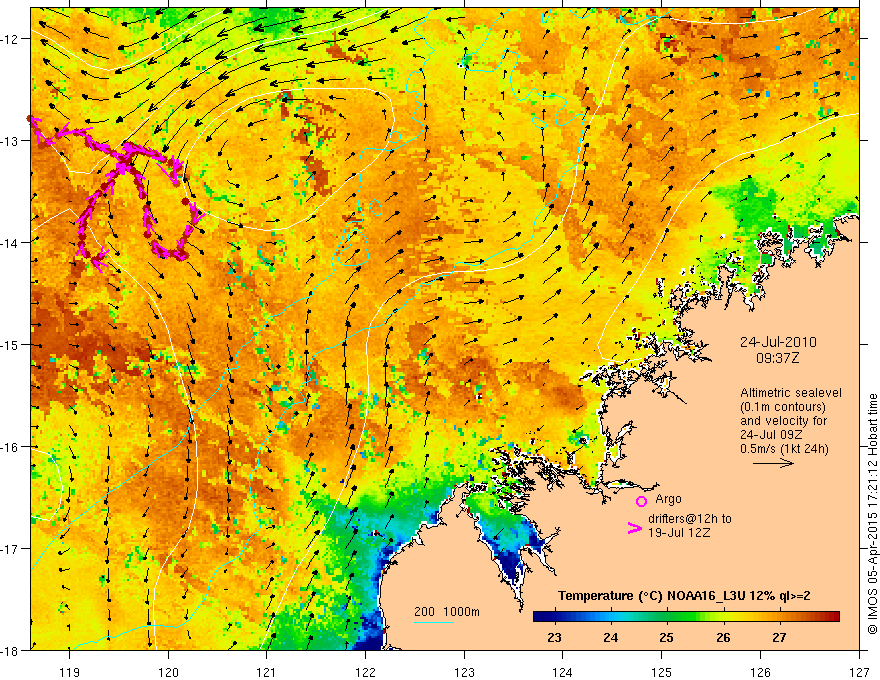880x680 pixels.
Task: Click the longitude axis label 125
Action: click(662, 672)
